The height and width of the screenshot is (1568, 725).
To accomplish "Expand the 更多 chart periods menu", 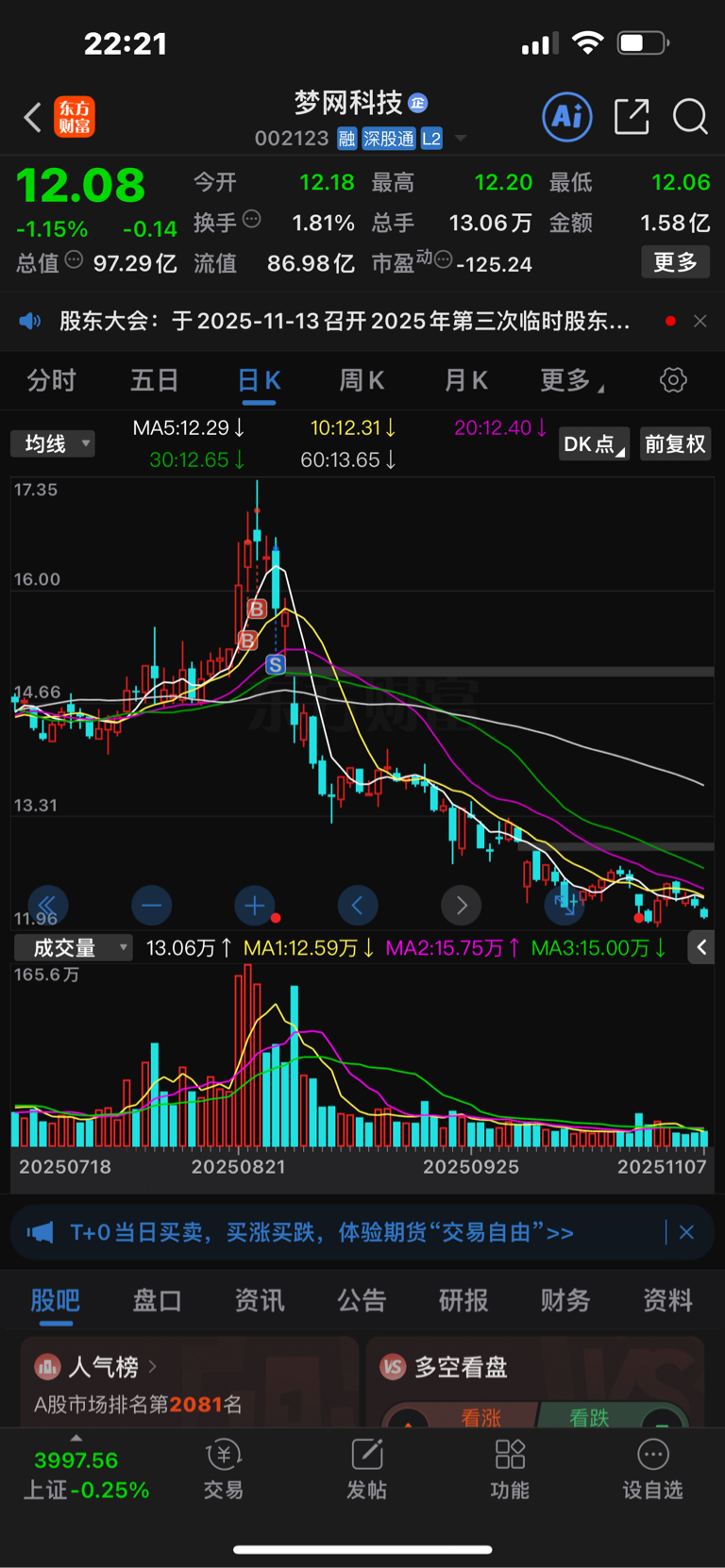I will click(571, 380).
